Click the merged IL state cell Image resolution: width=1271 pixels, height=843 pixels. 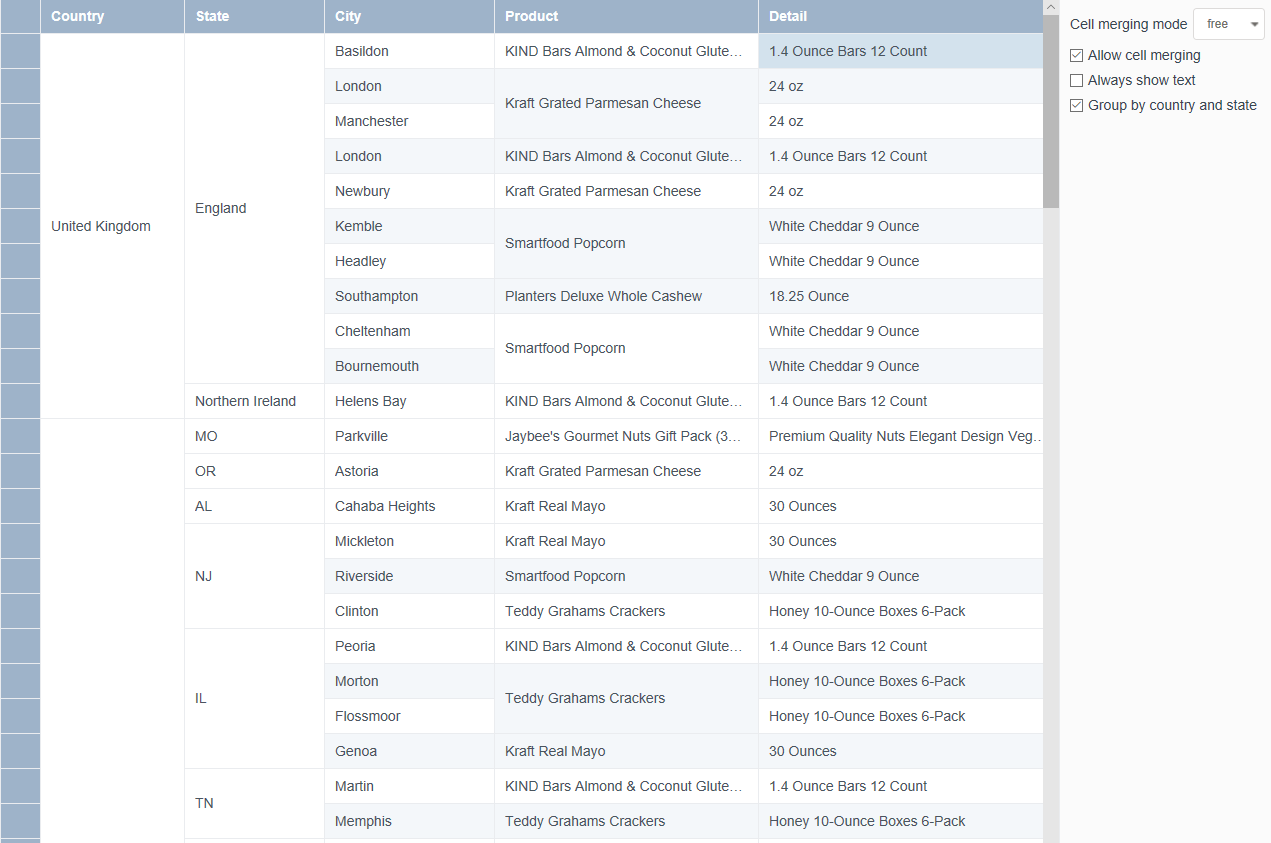[x=254, y=698]
